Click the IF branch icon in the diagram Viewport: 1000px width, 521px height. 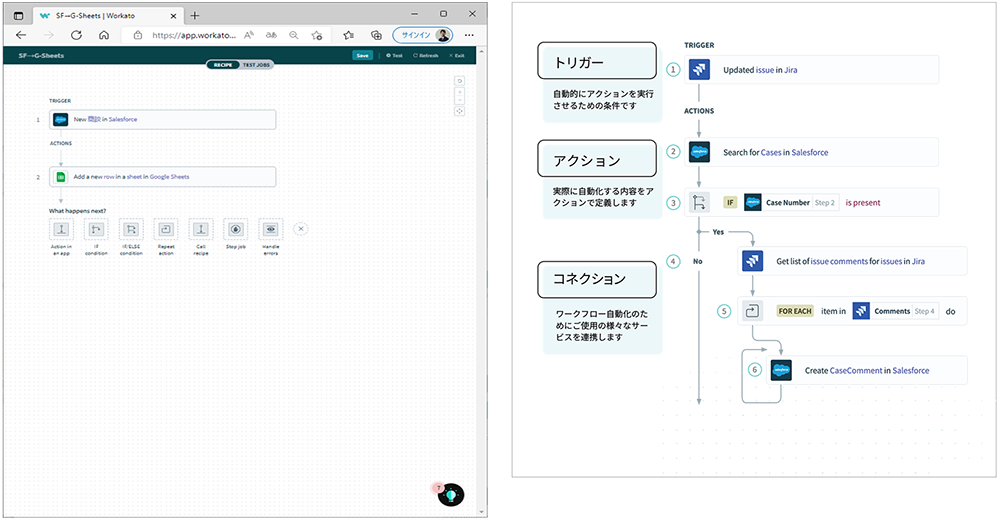click(x=700, y=202)
